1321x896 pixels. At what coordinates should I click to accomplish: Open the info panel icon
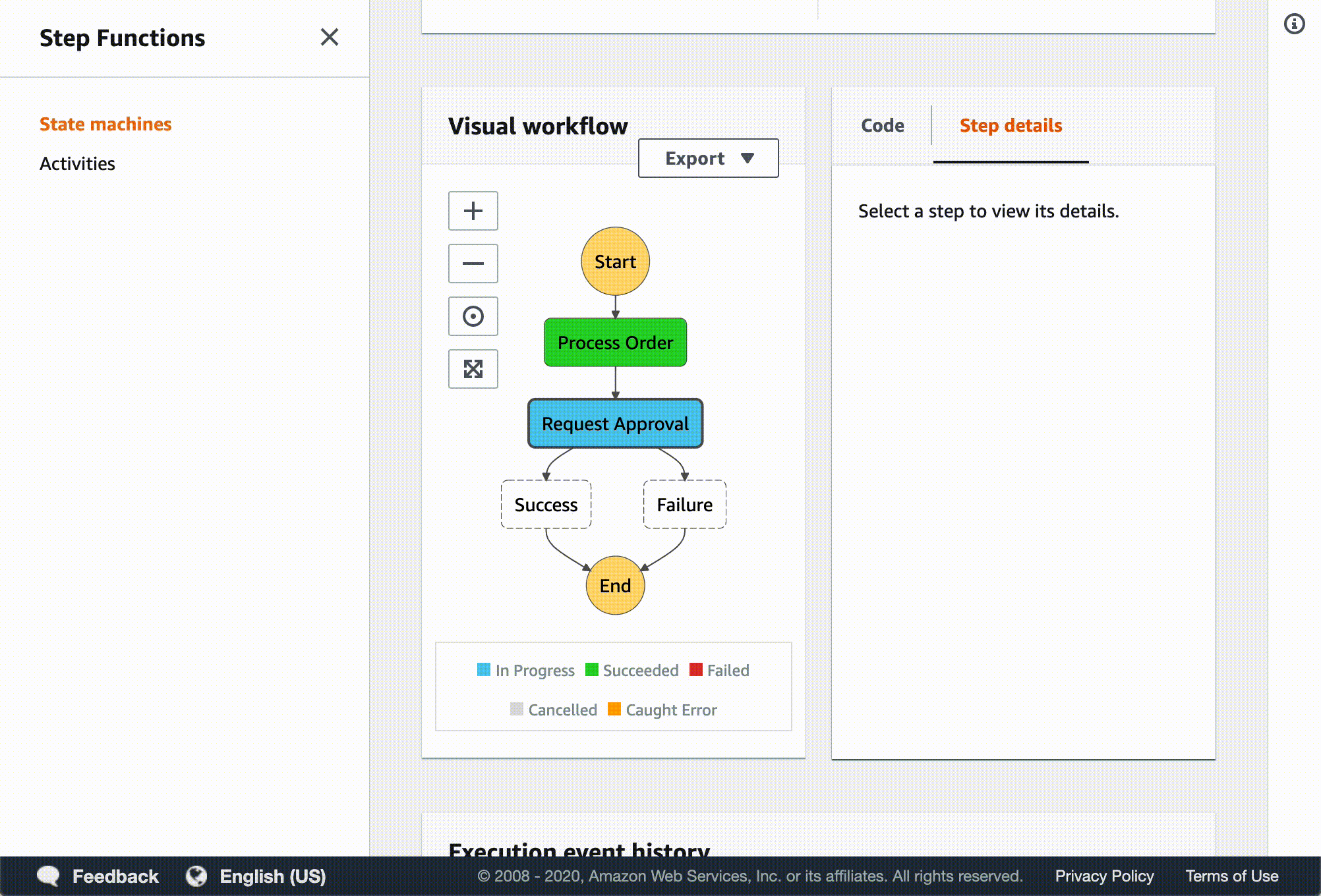point(1294,24)
